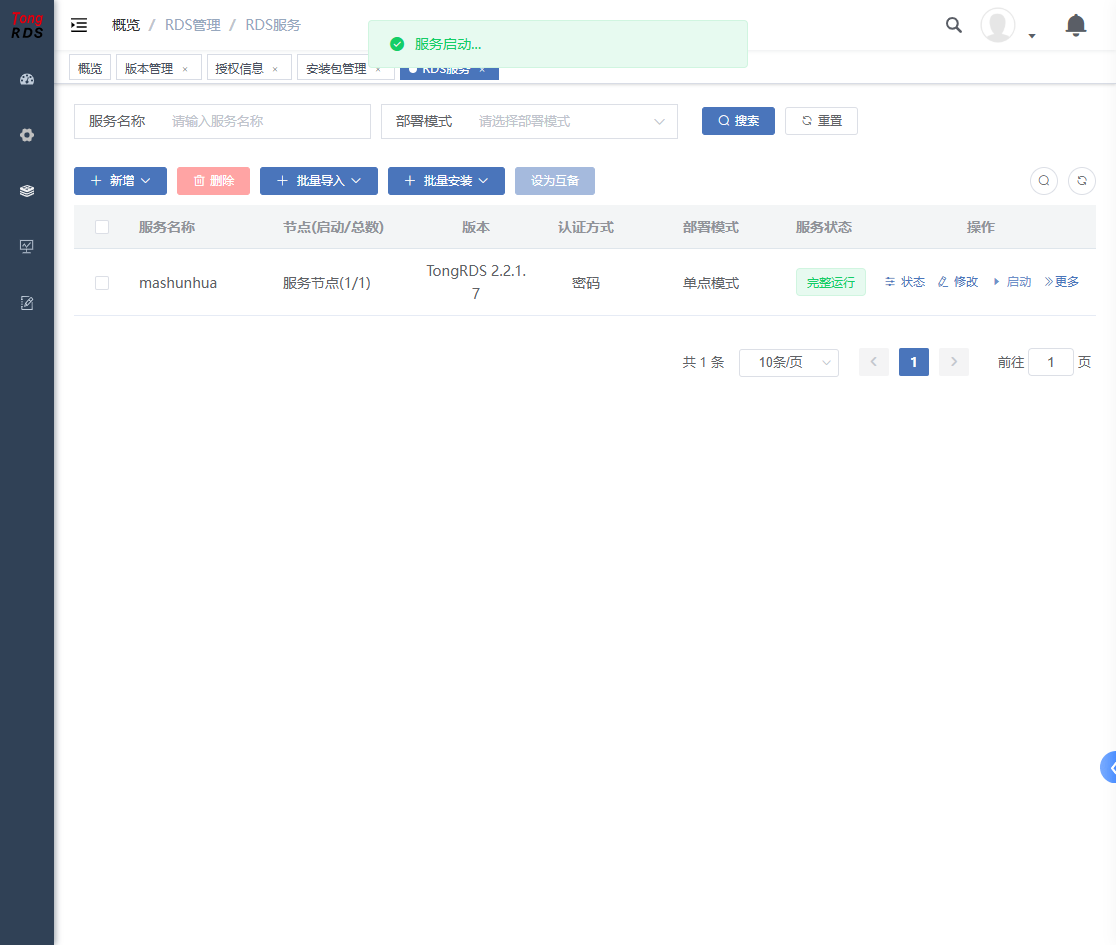Image resolution: width=1116 pixels, height=945 pixels.
Task: Go to the previous page arrow
Action: coord(874,362)
